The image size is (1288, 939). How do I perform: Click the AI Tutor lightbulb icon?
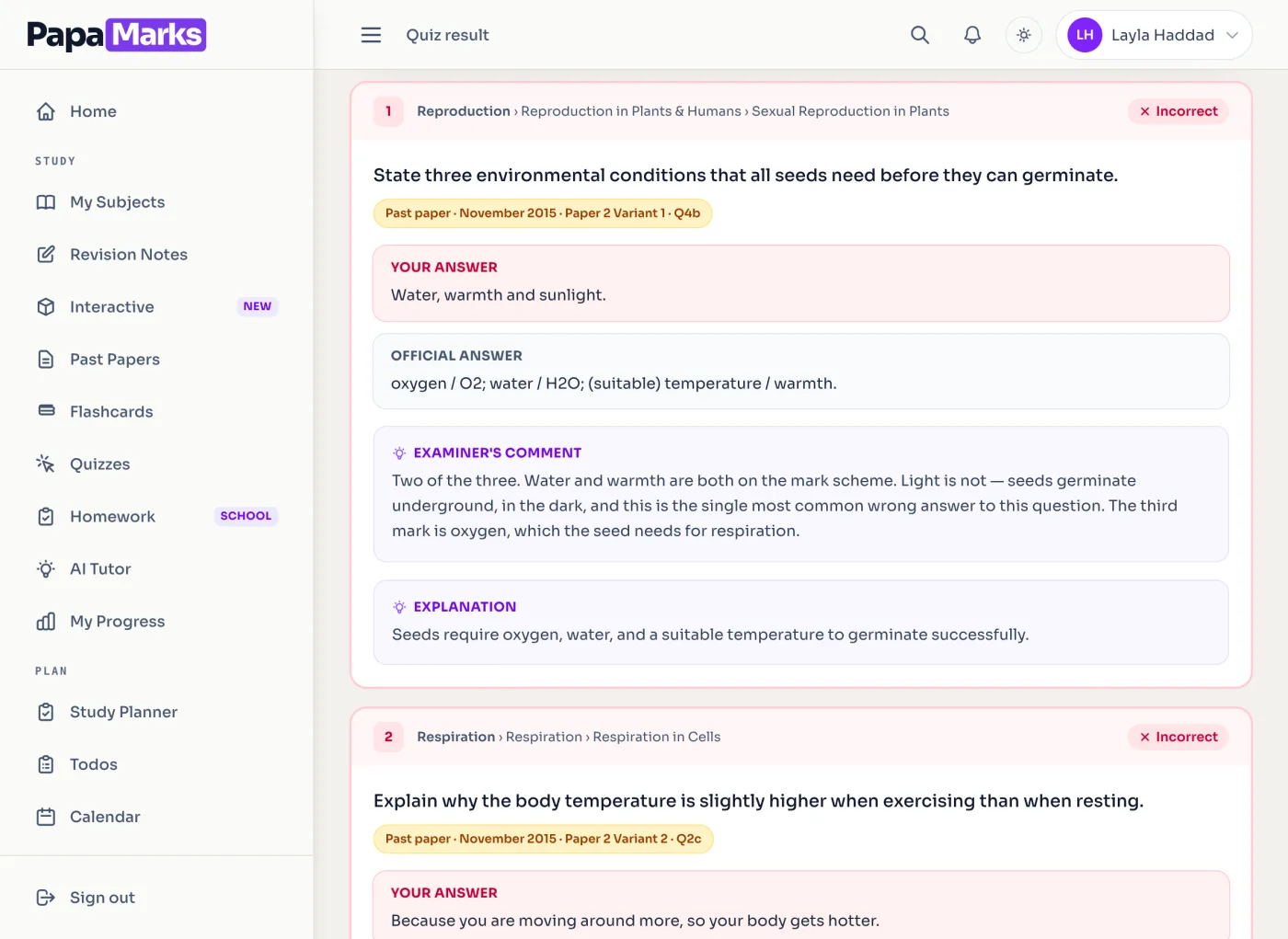[46, 569]
